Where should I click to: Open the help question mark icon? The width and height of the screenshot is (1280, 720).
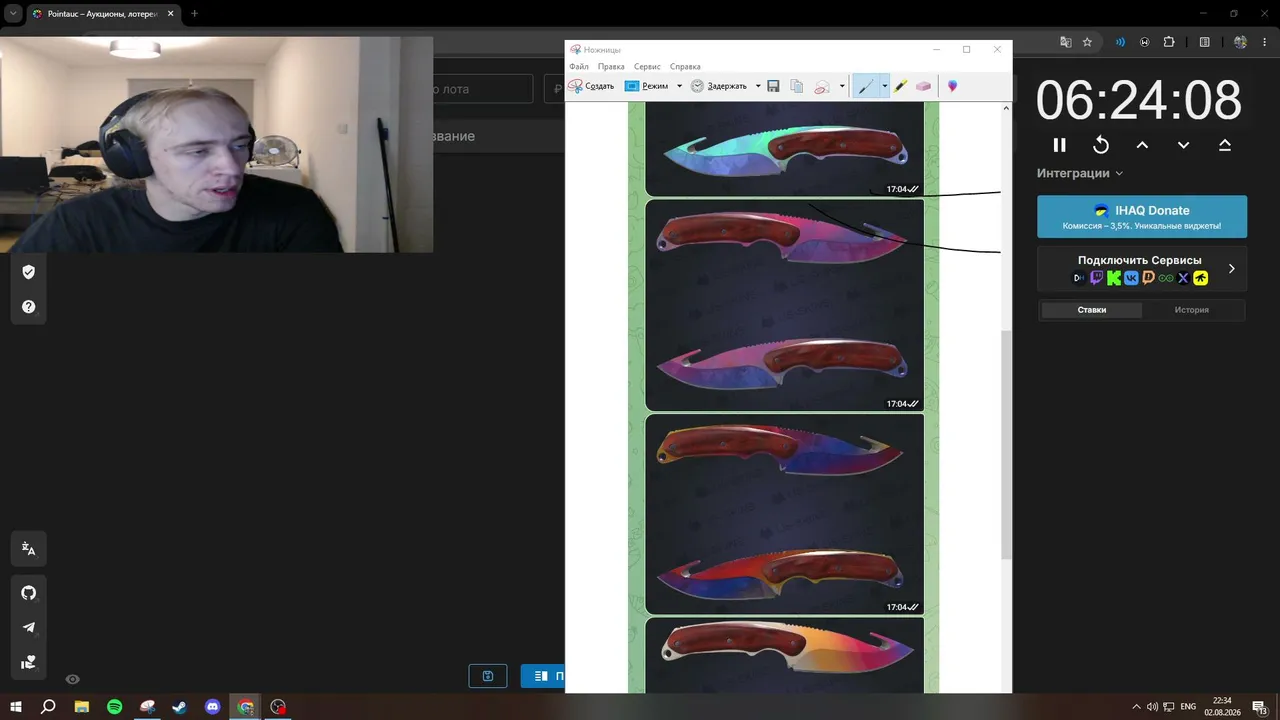pos(28,307)
